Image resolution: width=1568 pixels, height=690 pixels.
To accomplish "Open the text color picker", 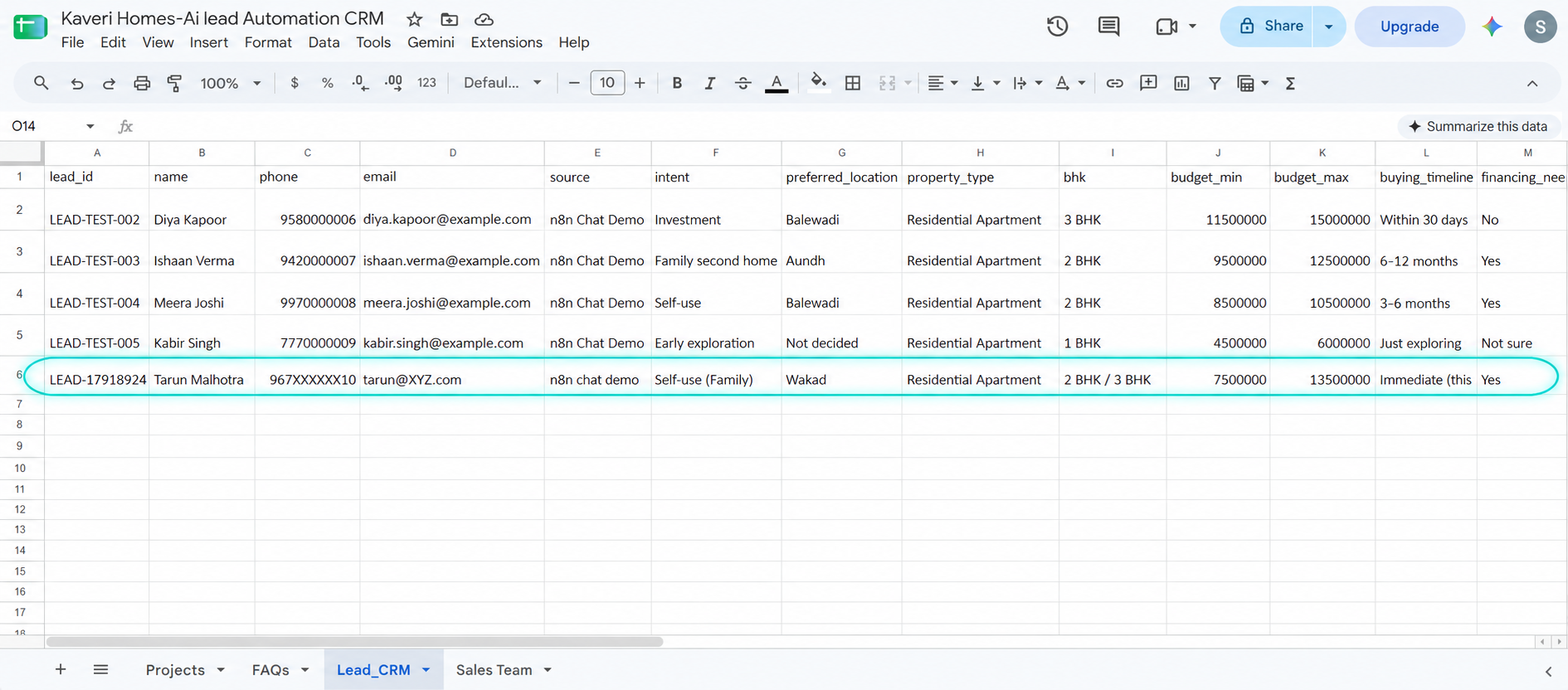I will point(777,83).
